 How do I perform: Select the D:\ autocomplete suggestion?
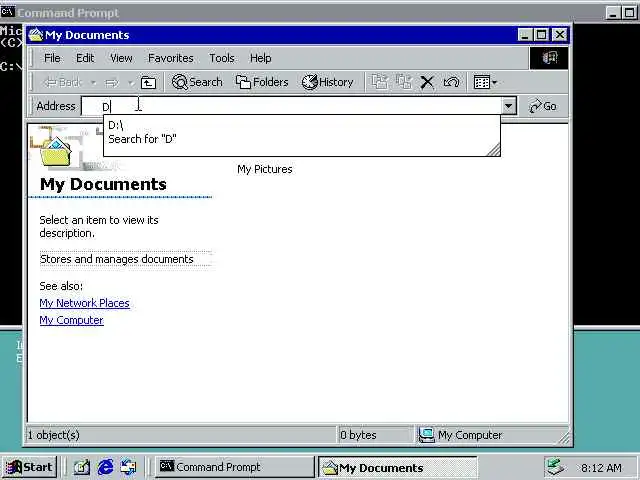[x=301, y=125]
